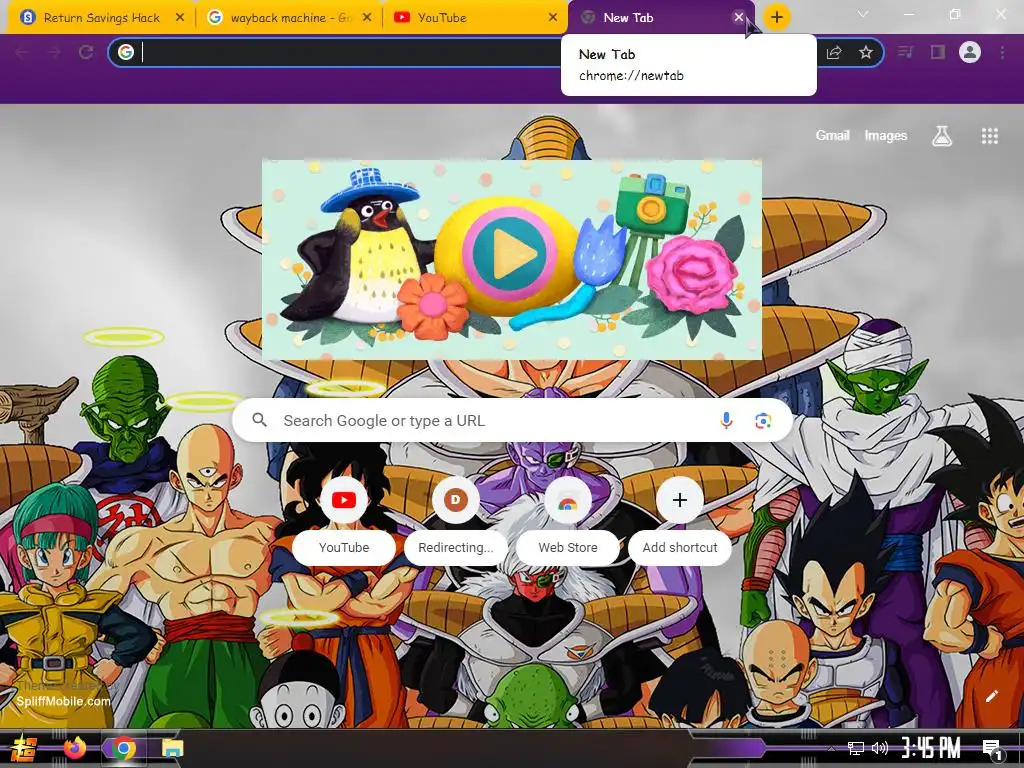Switch to the wayback machine Google tab
The image size is (1024, 768).
(x=291, y=18)
